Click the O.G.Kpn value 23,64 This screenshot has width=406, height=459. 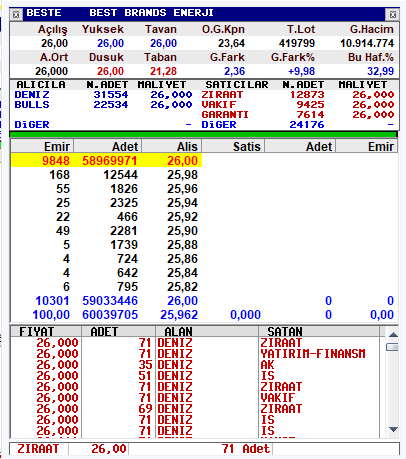[x=231, y=43]
